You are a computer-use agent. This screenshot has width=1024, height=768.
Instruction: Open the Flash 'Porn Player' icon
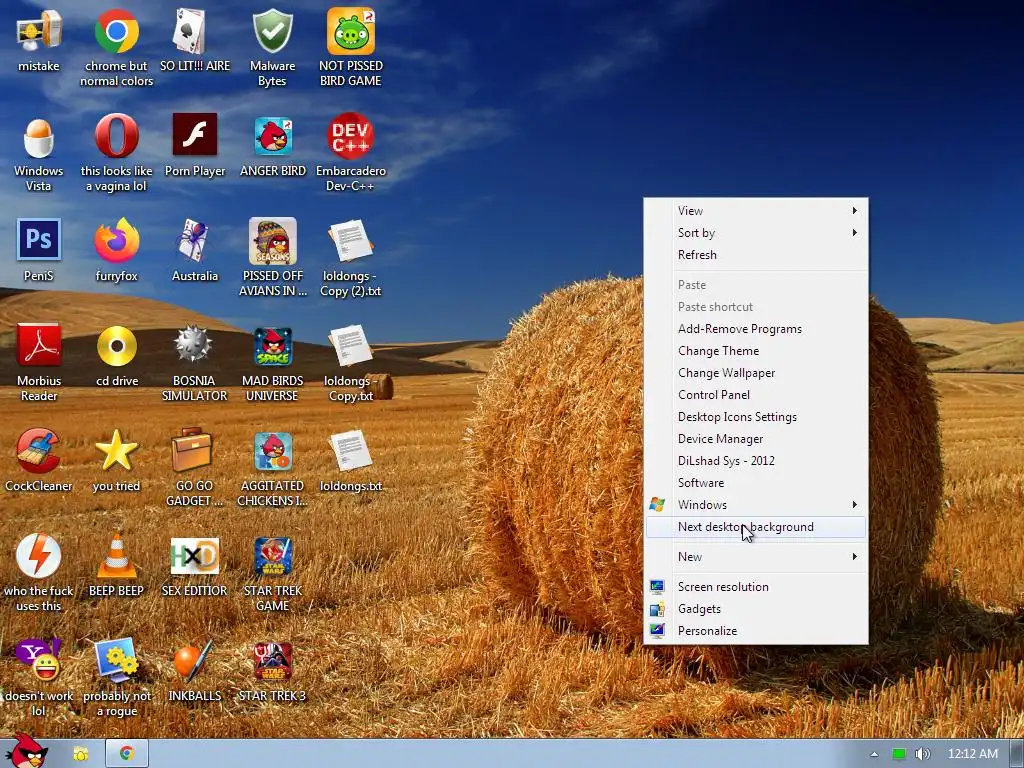point(195,135)
